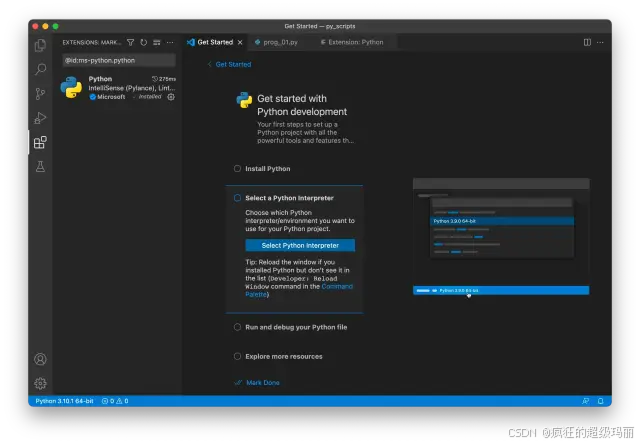Toggle the Install Python step circle
This screenshot has height=444, width=640.
(237, 169)
